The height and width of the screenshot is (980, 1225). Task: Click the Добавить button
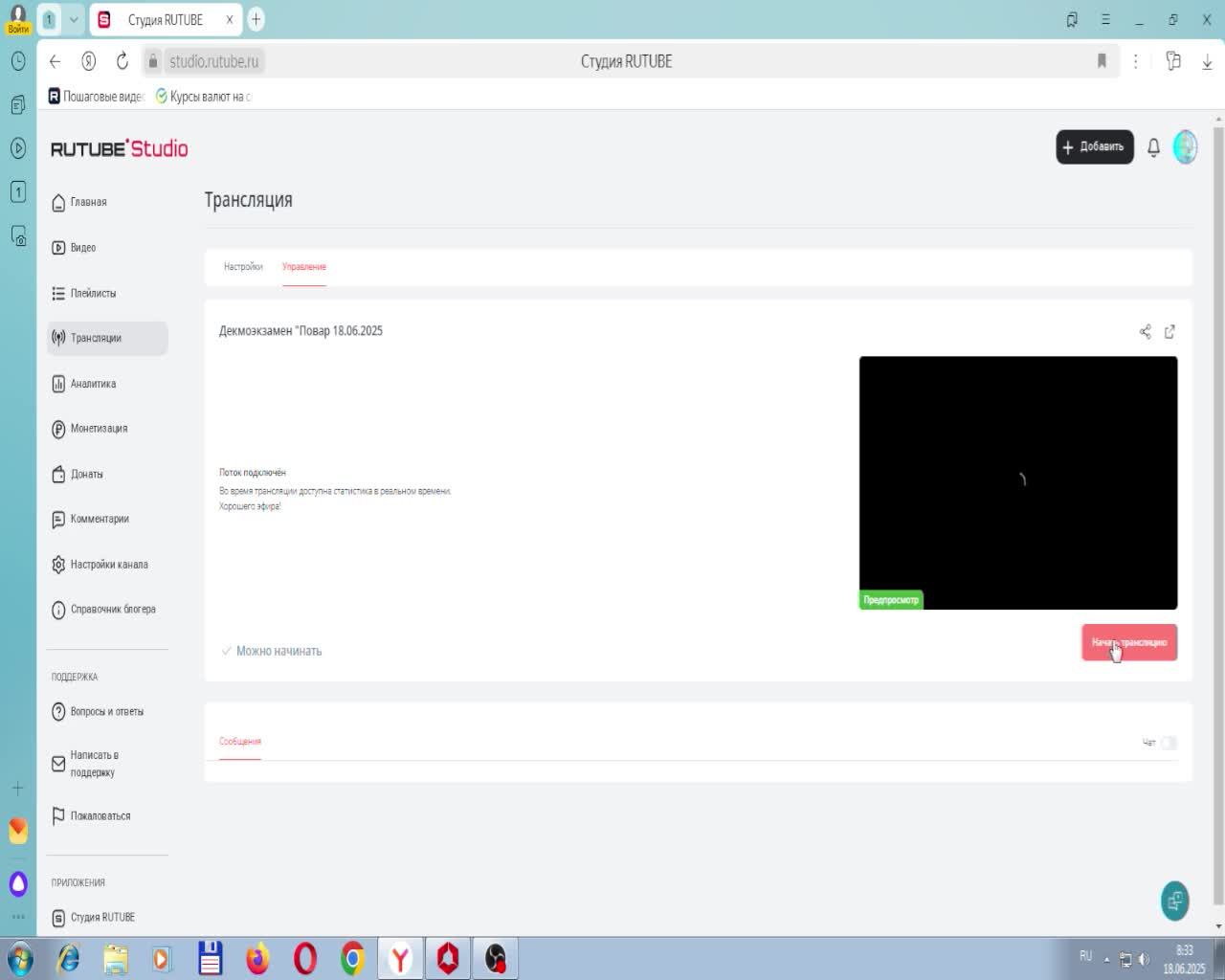pyautogui.click(x=1095, y=147)
